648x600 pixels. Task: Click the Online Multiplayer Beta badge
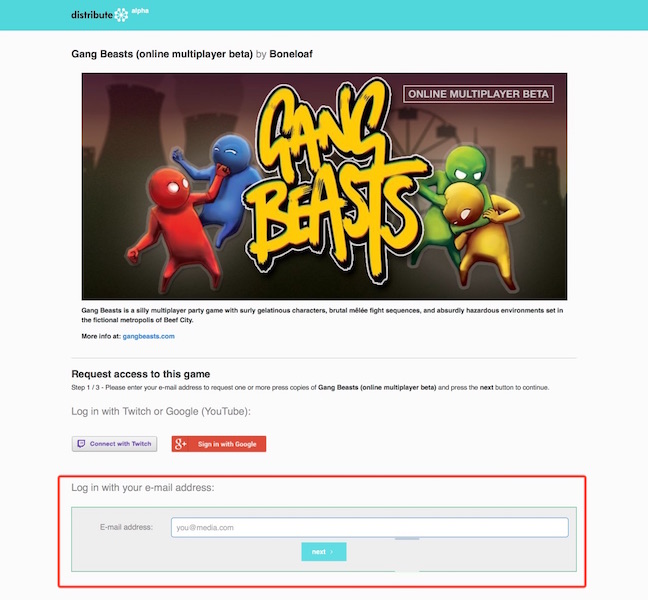[x=479, y=94]
